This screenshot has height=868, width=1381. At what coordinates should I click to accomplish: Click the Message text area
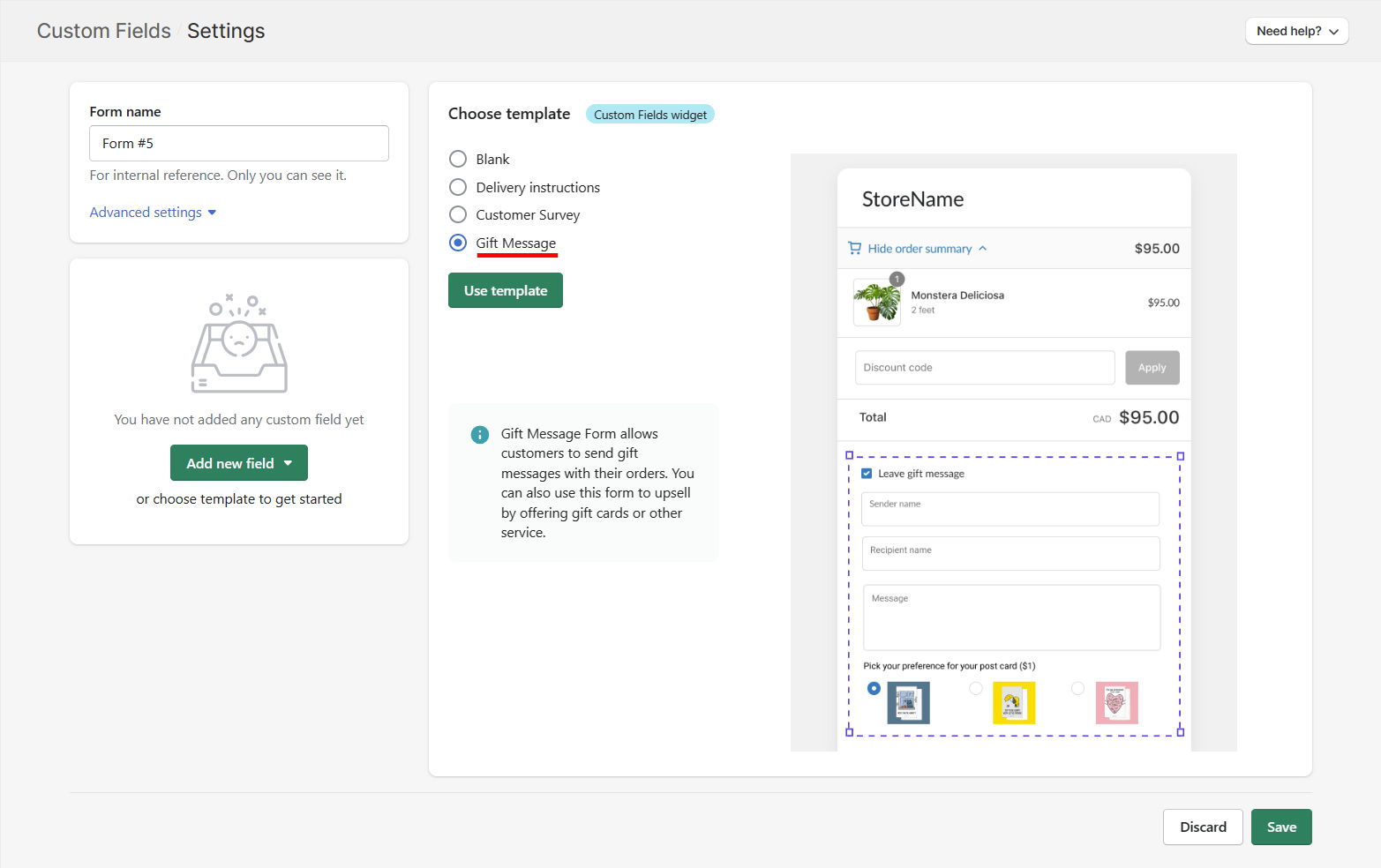coord(1011,617)
